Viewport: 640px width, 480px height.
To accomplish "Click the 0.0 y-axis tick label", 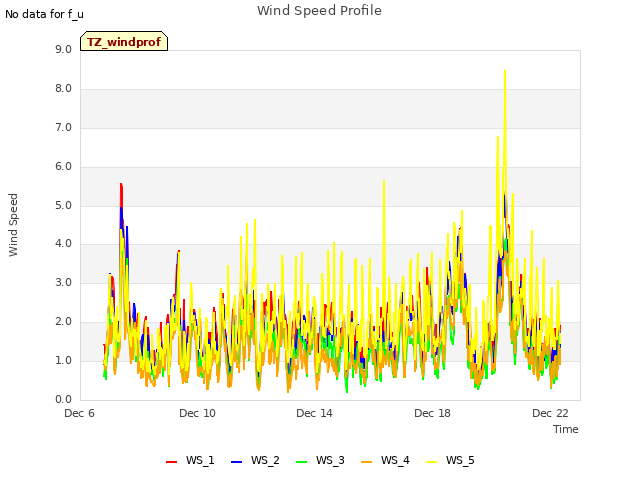I will pos(63,400).
